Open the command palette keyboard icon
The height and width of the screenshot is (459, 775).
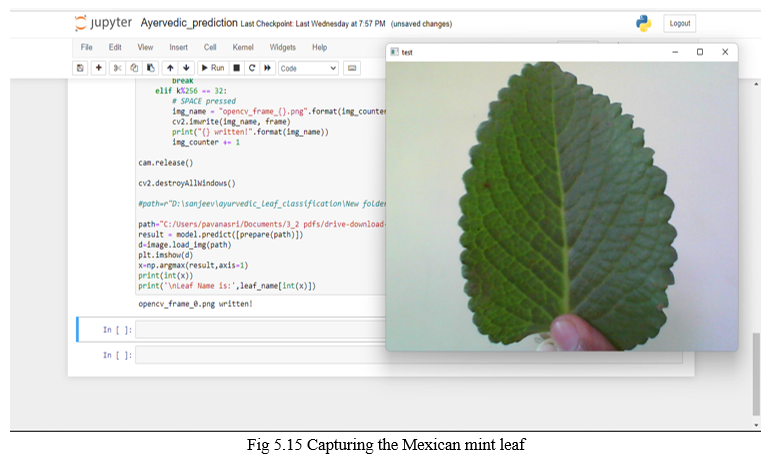352,68
